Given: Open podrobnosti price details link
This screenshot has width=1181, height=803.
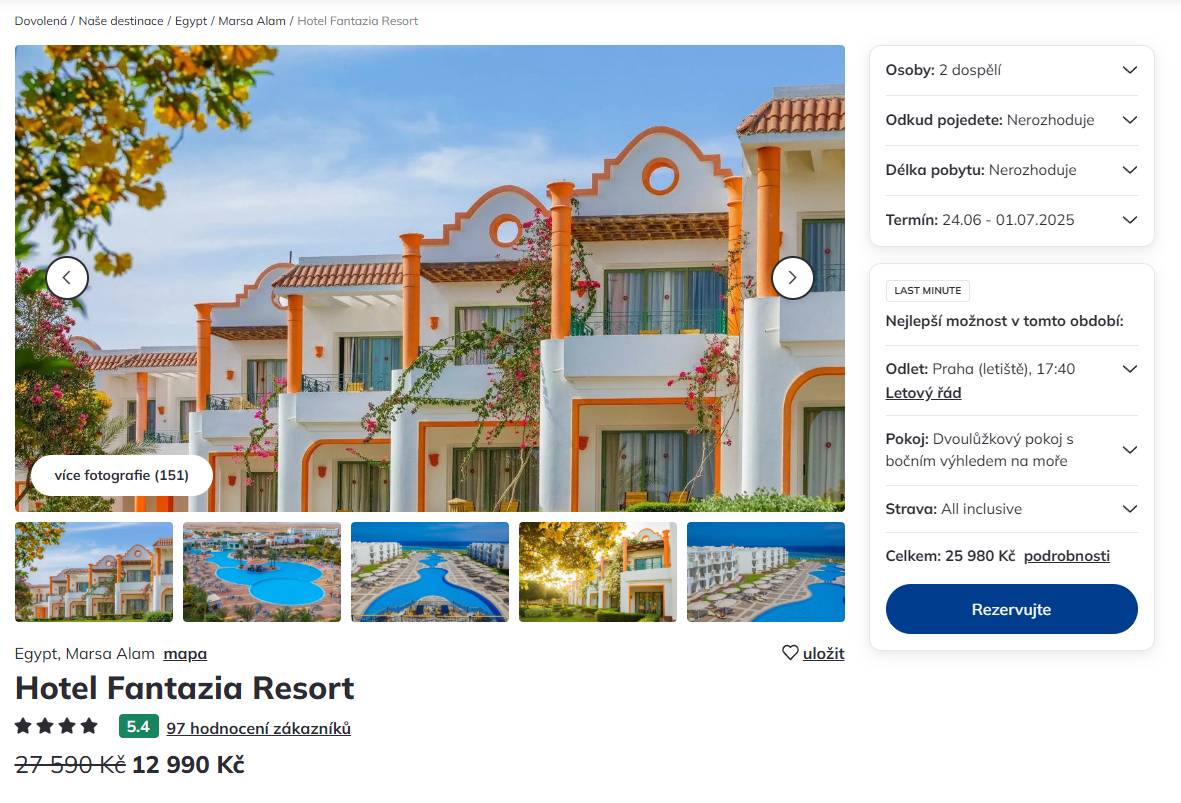Looking at the screenshot, I should pos(1067,556).
